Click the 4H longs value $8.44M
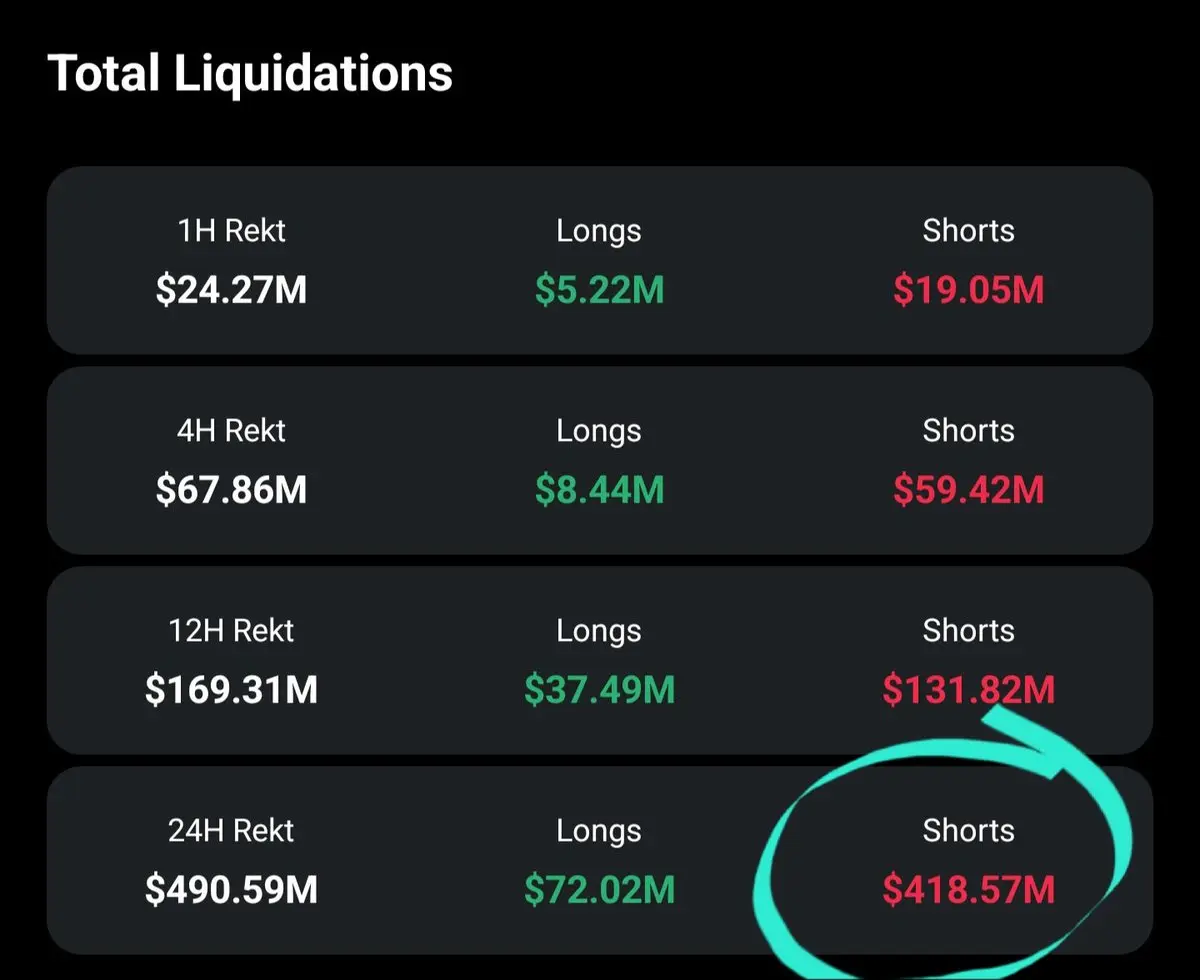Image resolution: width=1200 pixels, height=980 pixels. [x=599, y=490]
